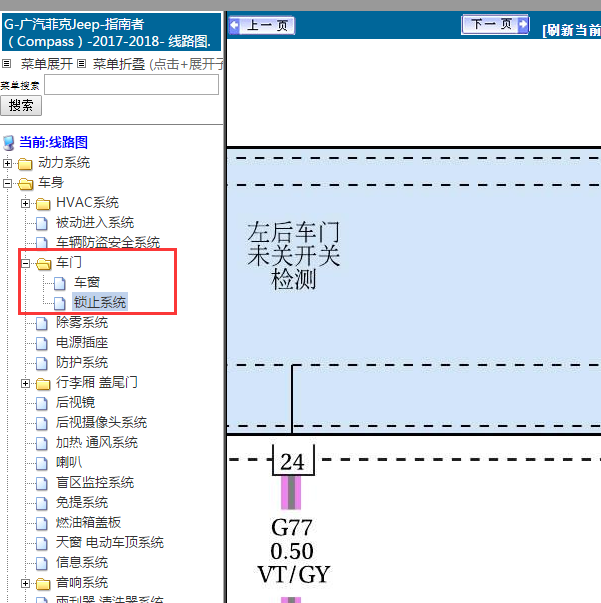Open 免提系统 diagram
This screenshot has height=603, width=601.
(82, 503)
